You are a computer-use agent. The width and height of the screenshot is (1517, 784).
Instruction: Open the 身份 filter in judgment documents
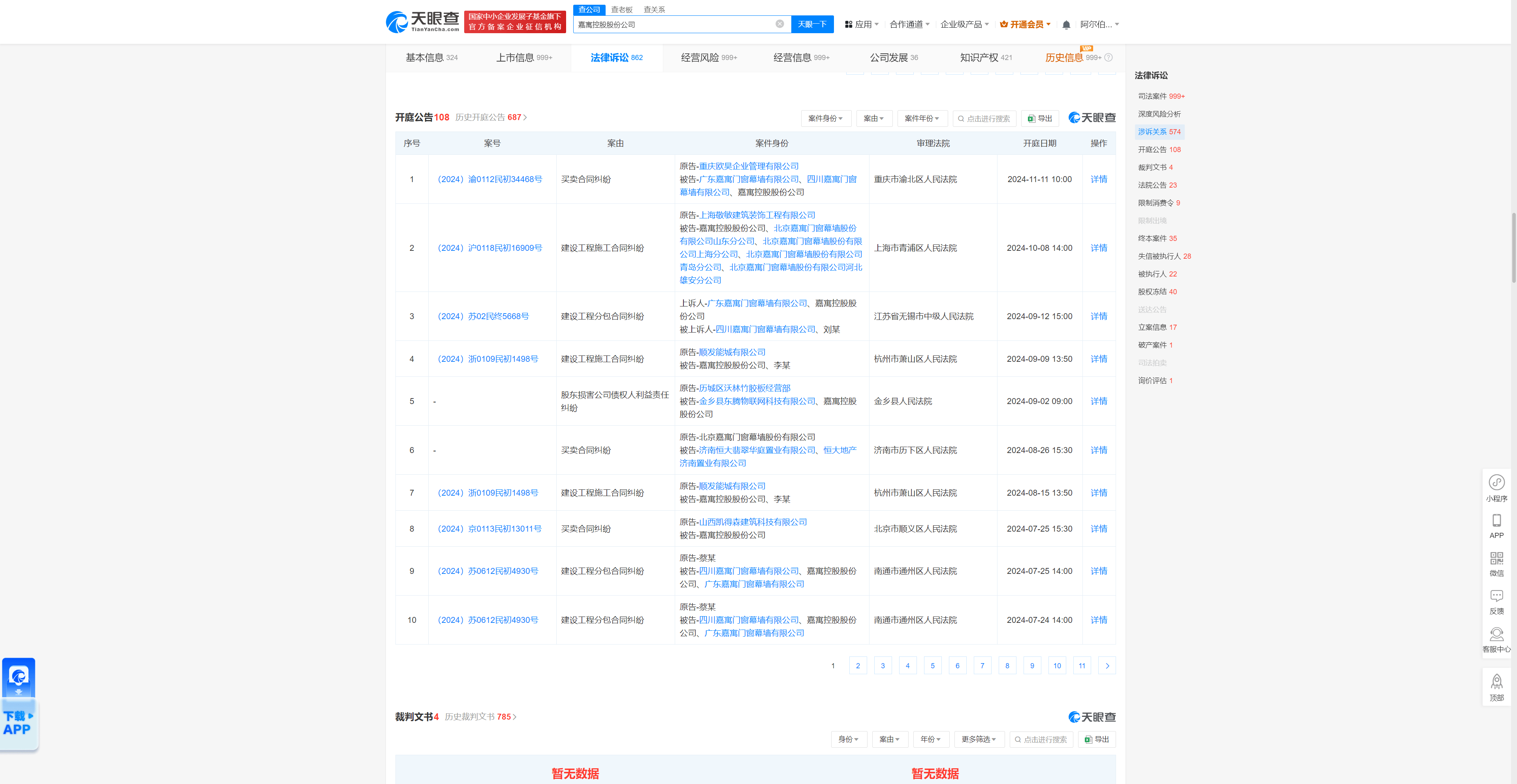click(849, 739)
